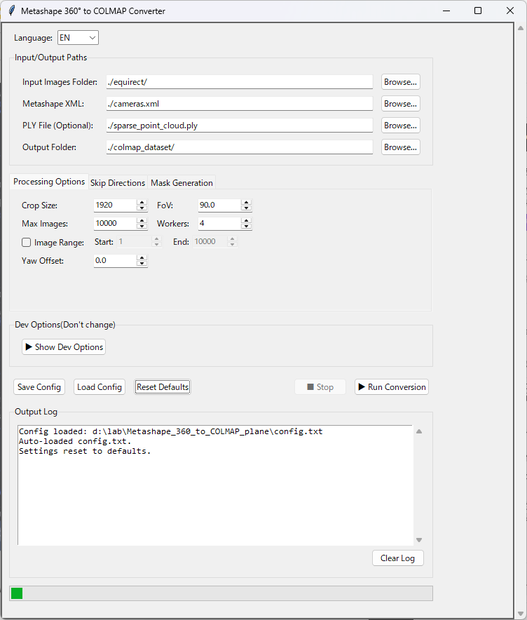Screen dimensions: 527x620
Task: Click the Output Log scroll down arrow
Action: click(419, 540)
